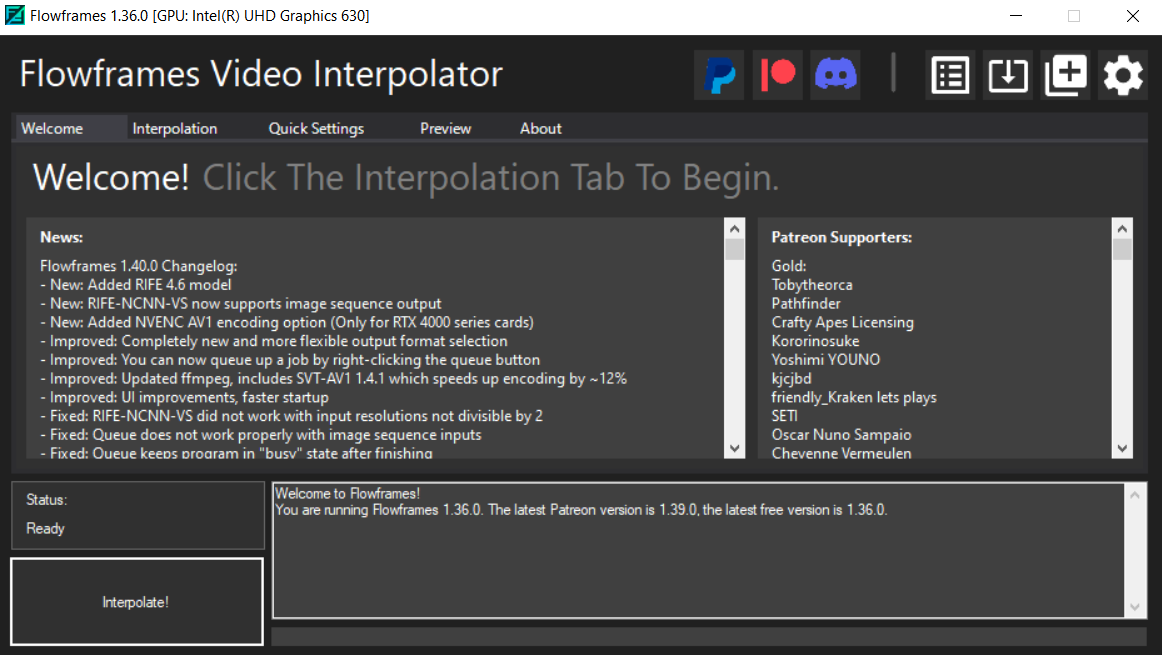
Task: Switch to the Interpolation tab
Action: pyautogui.click(x=175, y=128)
